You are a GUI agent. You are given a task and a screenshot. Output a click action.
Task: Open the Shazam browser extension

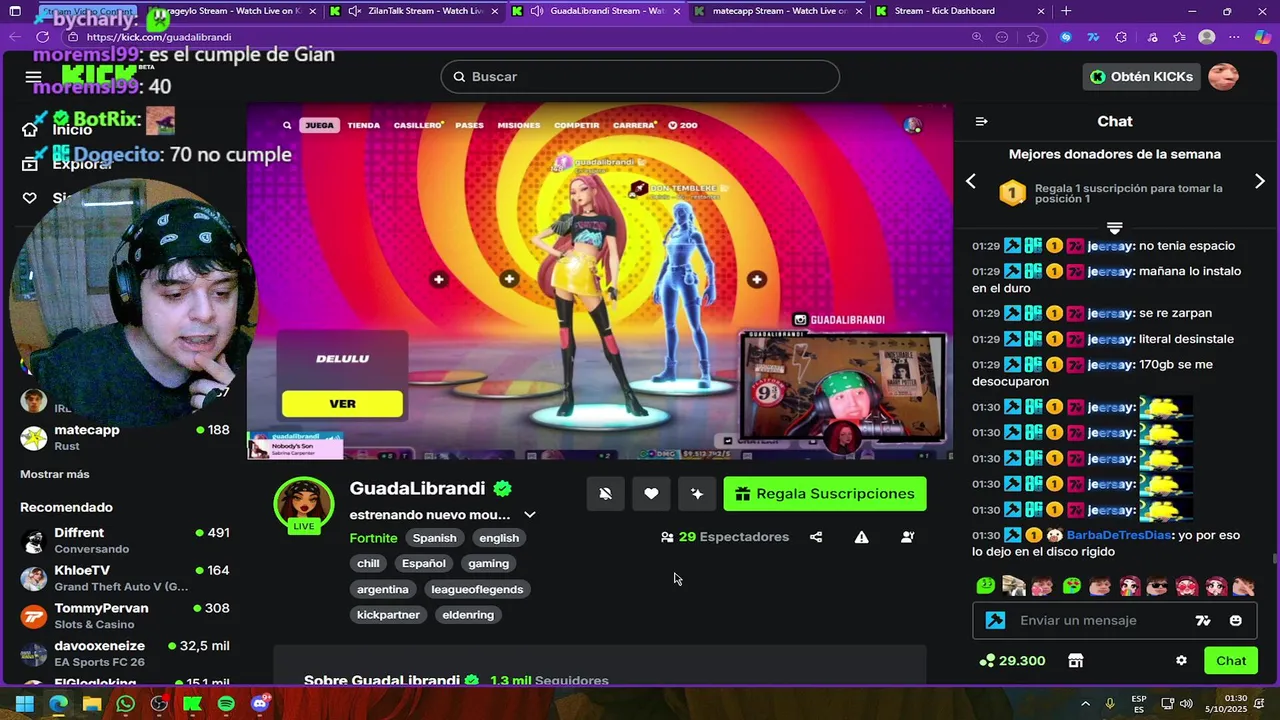[1066, 37]
